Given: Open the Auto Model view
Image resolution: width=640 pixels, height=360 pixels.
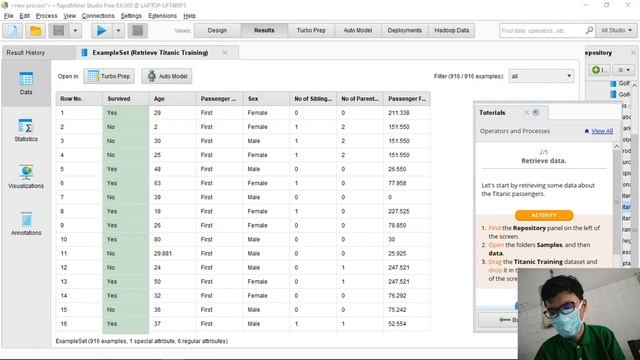Looking at the screenshot, I should (358, 30).
